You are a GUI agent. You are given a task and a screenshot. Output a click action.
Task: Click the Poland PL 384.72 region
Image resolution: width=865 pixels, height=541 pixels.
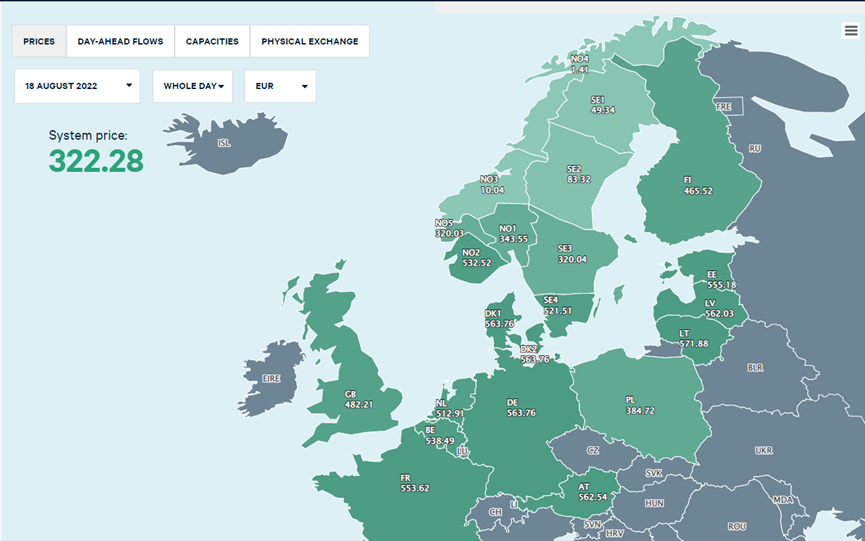point(638,405)
